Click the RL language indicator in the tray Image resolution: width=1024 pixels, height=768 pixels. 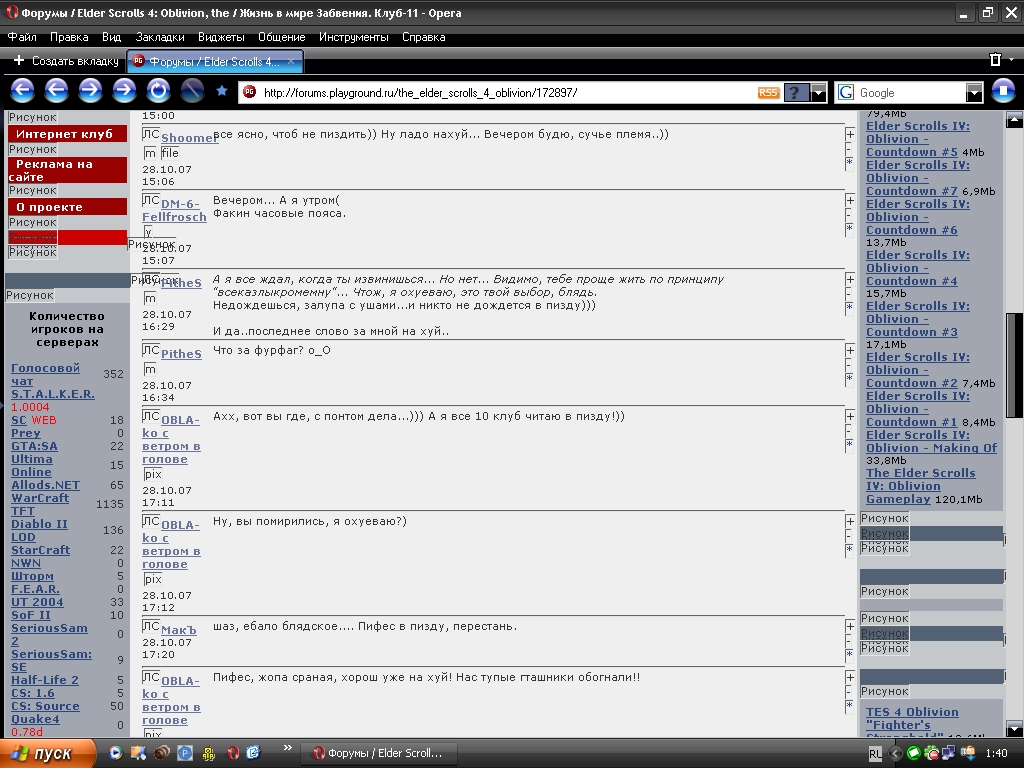point(875,754)
